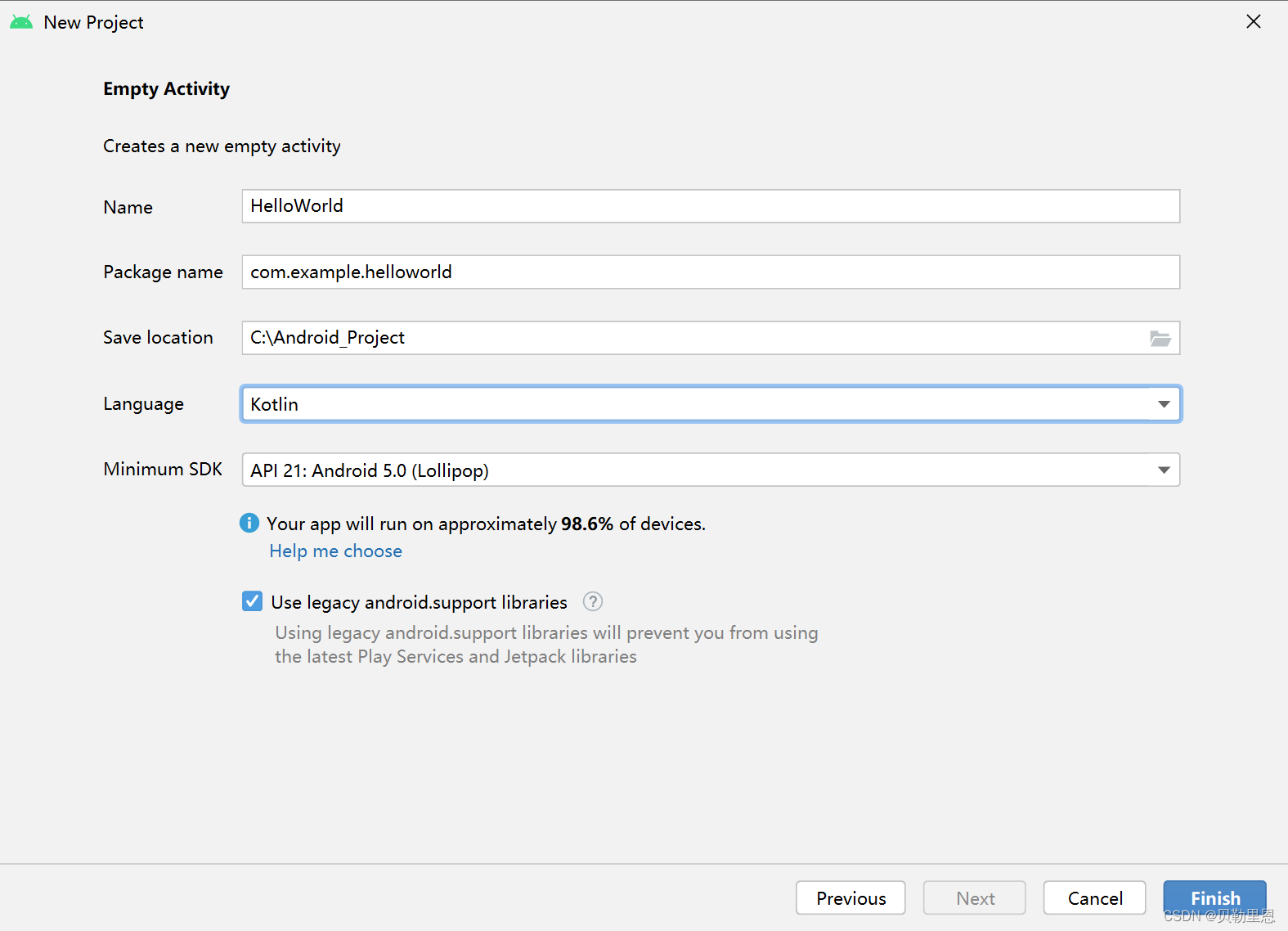
Task: Uncheck Use legacy android.support libraries
Action: pyautogui.click(x=252, y=601)
